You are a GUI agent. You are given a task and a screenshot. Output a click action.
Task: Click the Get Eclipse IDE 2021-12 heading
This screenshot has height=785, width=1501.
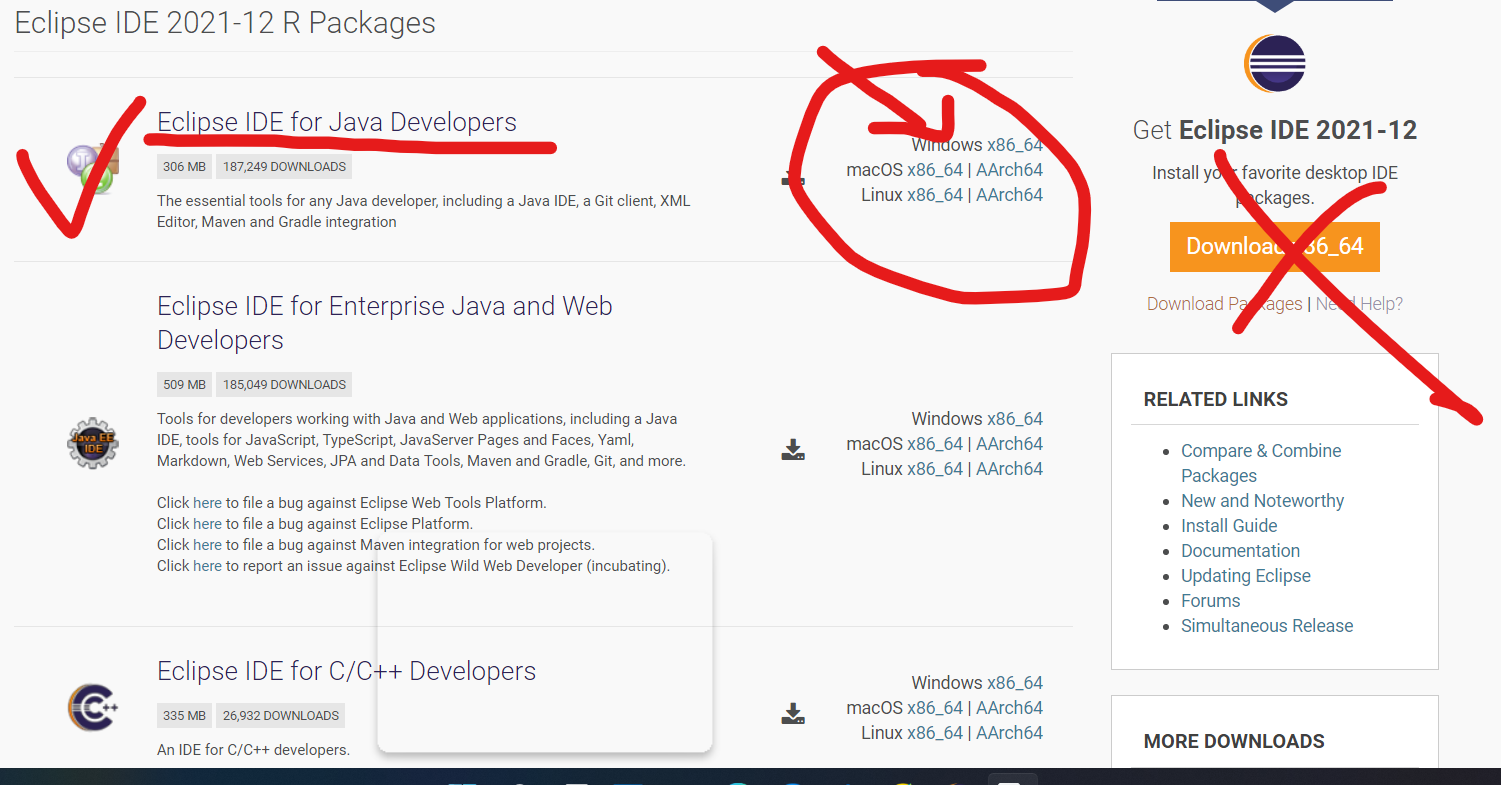1275,130
